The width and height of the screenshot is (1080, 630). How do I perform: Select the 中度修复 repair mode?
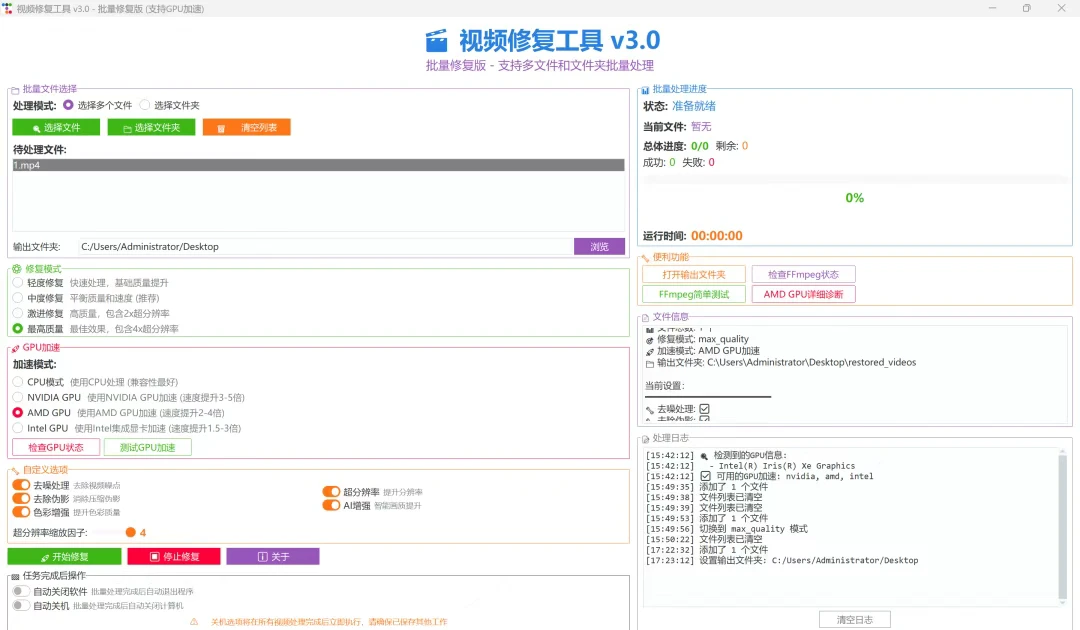(x=18, y=298)
